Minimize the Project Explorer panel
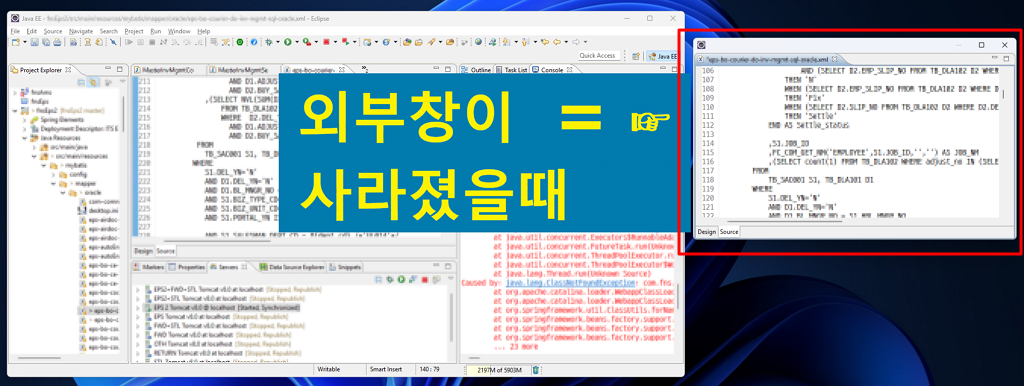1024x386 pixels. point(108,68)
